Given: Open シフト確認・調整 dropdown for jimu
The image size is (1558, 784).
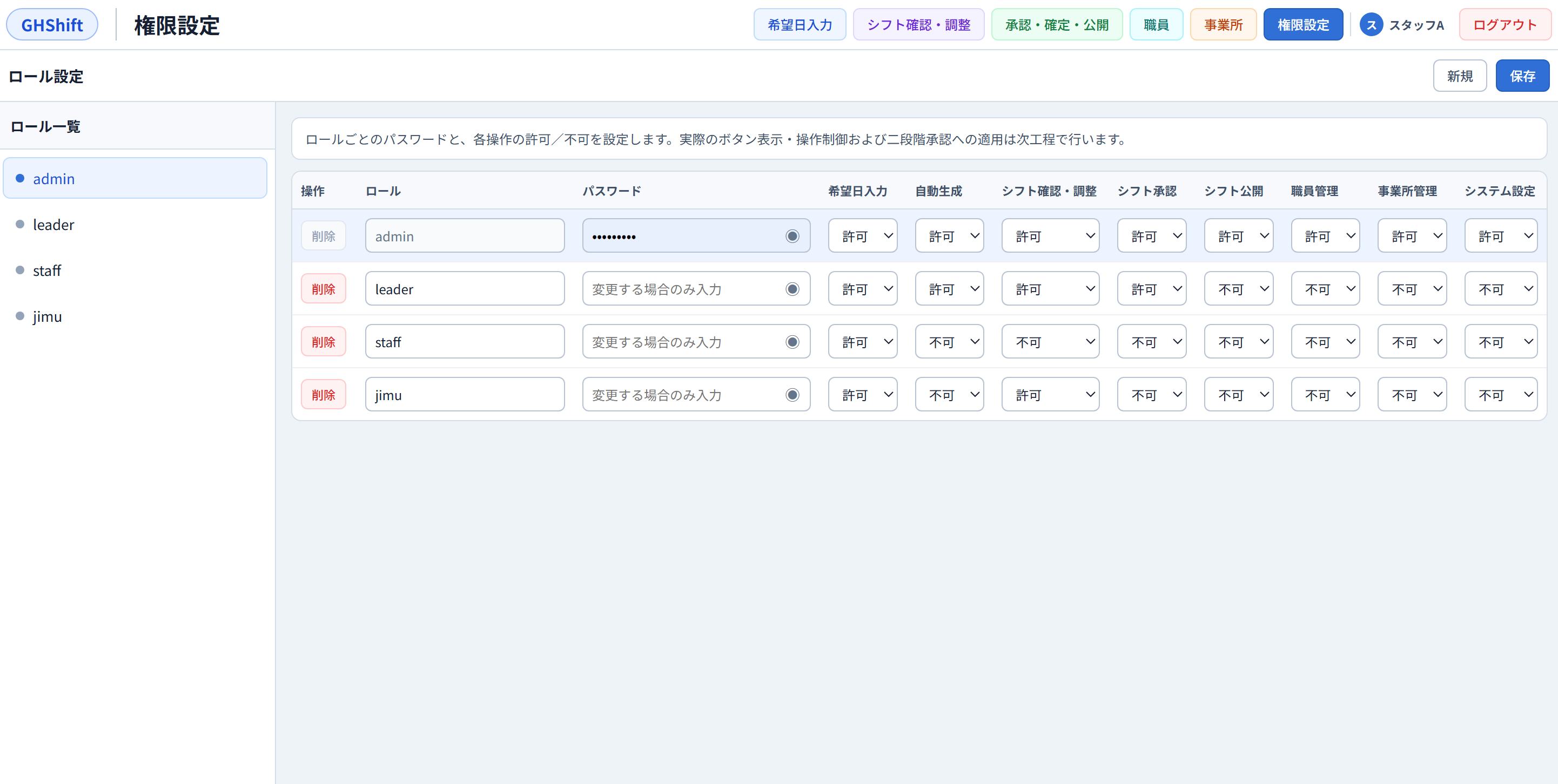Looking at the screenshot, I should [x=1050, y=395].
